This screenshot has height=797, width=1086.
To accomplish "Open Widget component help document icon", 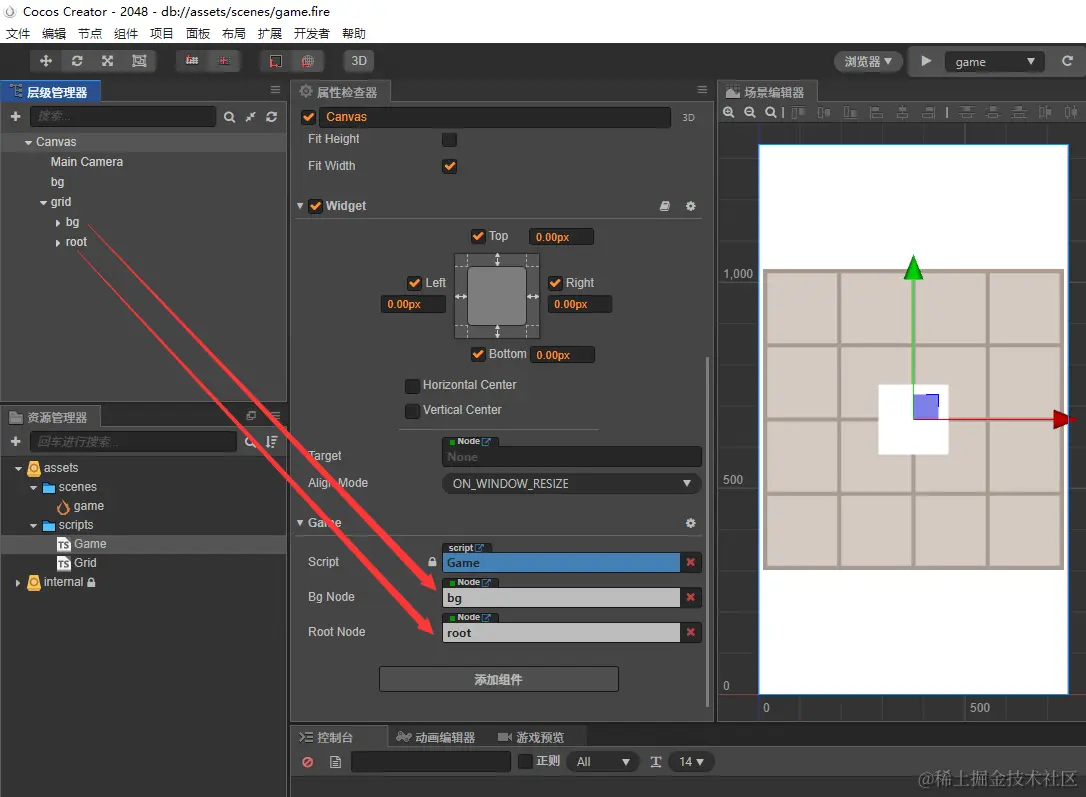I will pos(665,206).
